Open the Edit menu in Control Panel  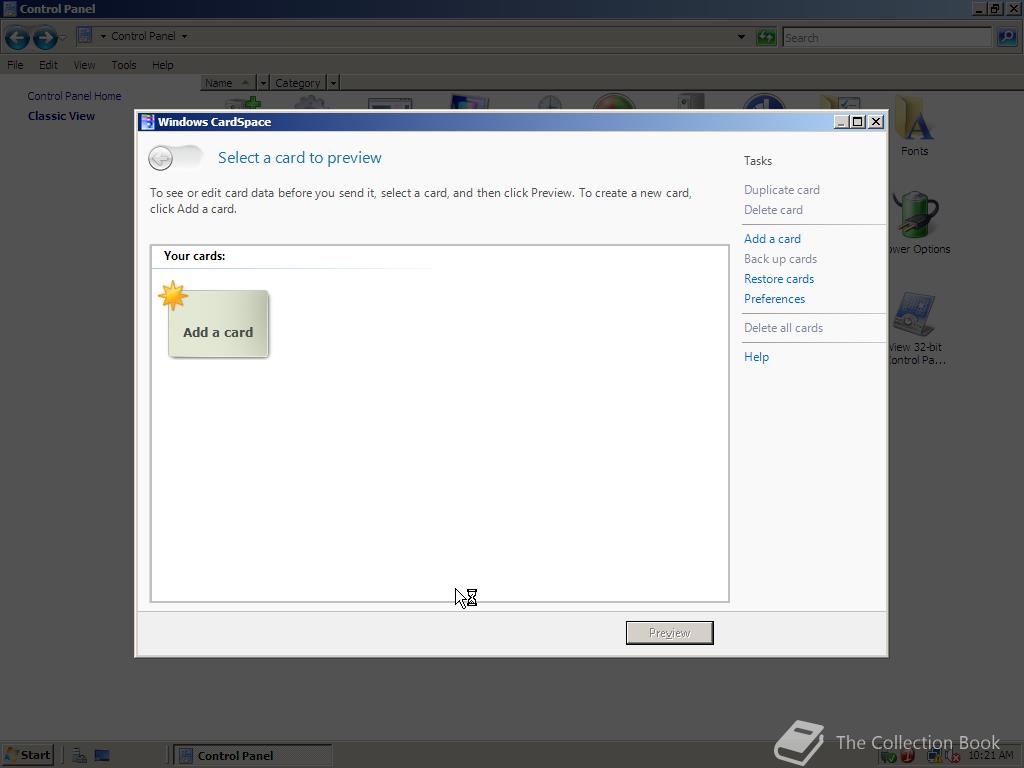48,65
